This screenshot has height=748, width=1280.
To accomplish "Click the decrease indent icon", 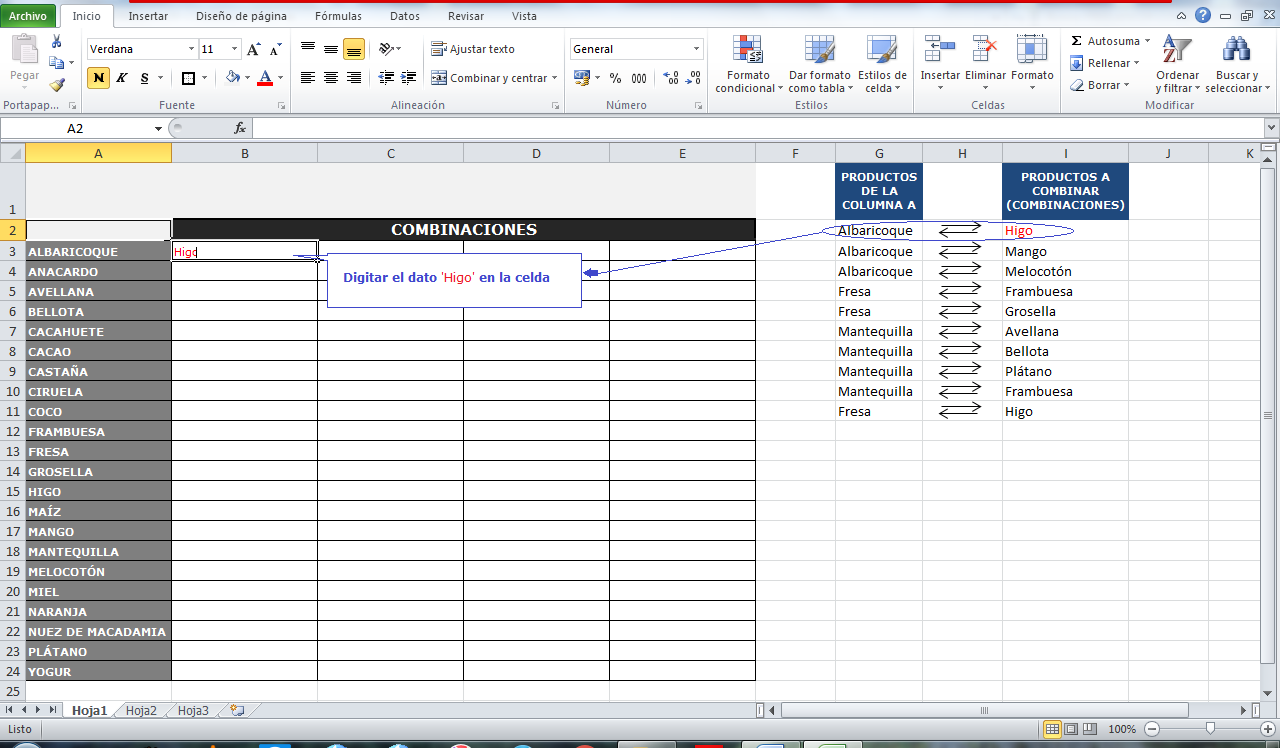I will (x=387, y=78).
